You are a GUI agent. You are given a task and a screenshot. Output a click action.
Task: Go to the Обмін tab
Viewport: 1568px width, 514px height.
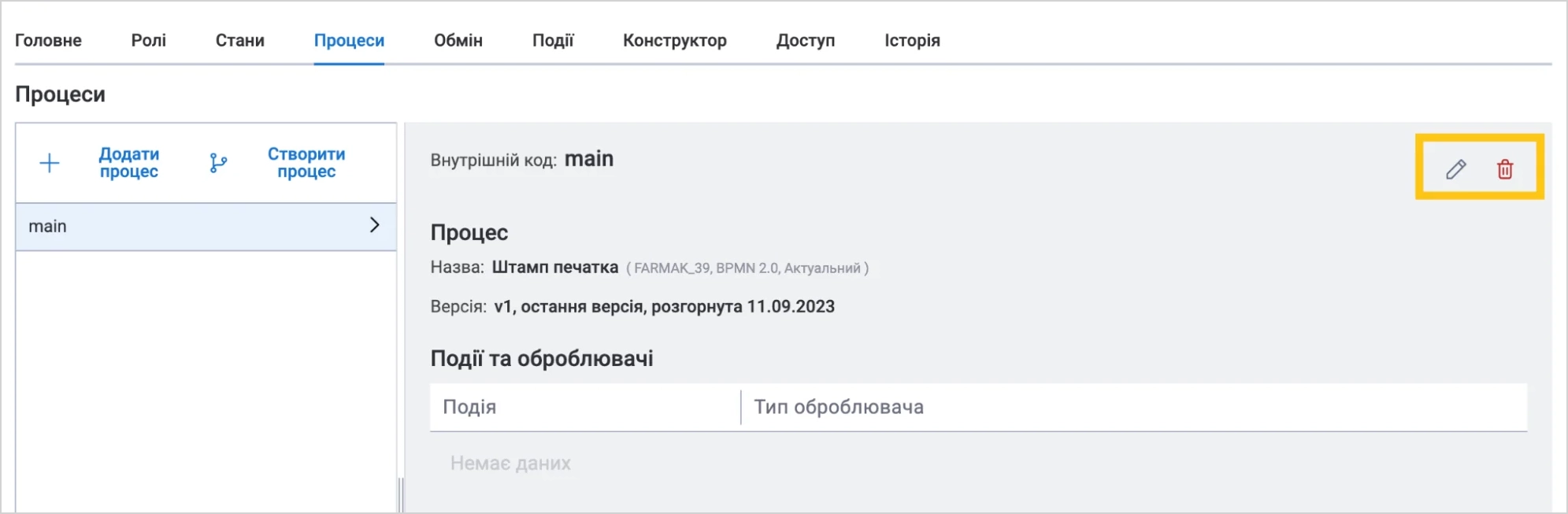click(458, 40)
